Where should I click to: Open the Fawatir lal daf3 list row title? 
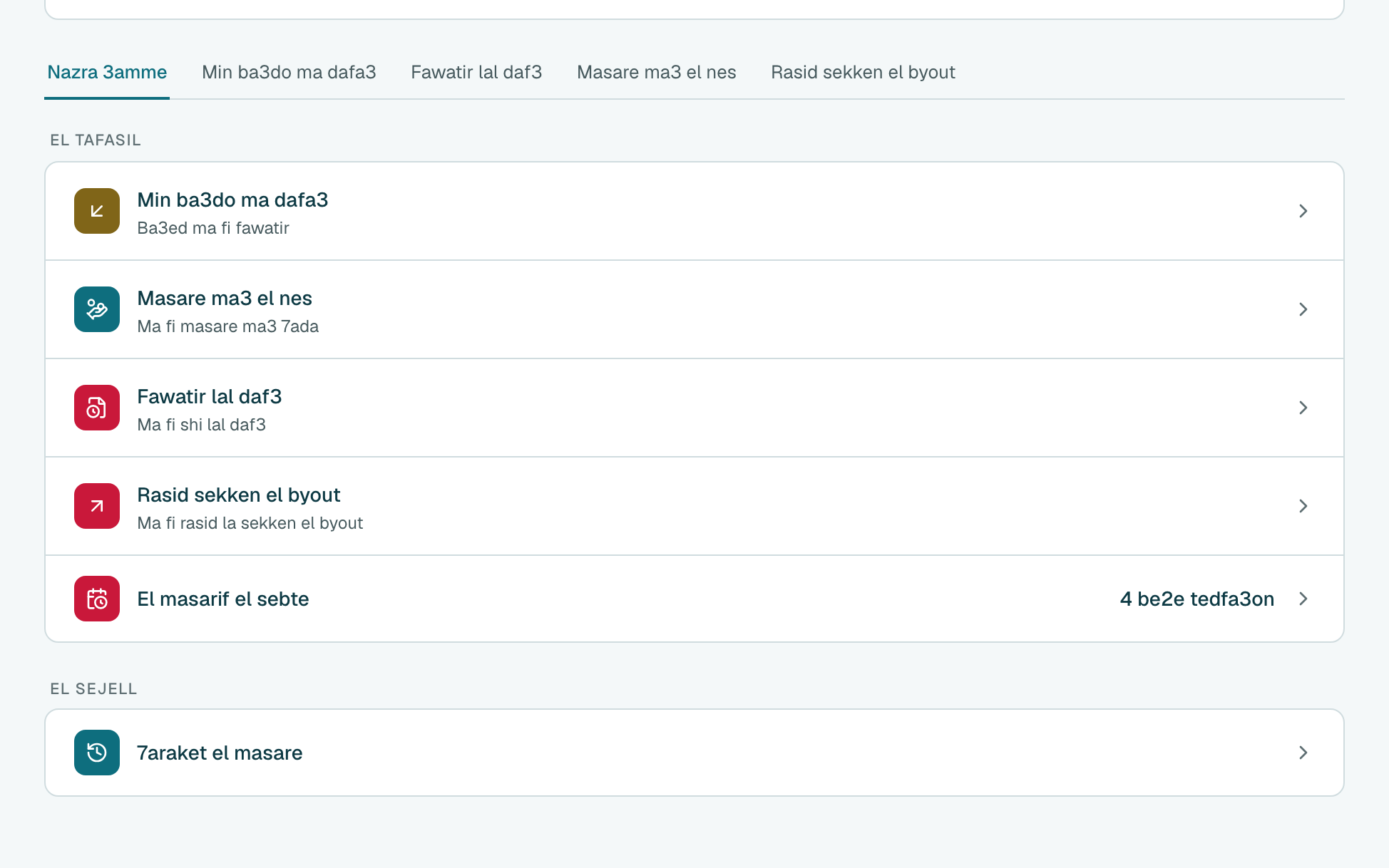[x=210, y=396]
